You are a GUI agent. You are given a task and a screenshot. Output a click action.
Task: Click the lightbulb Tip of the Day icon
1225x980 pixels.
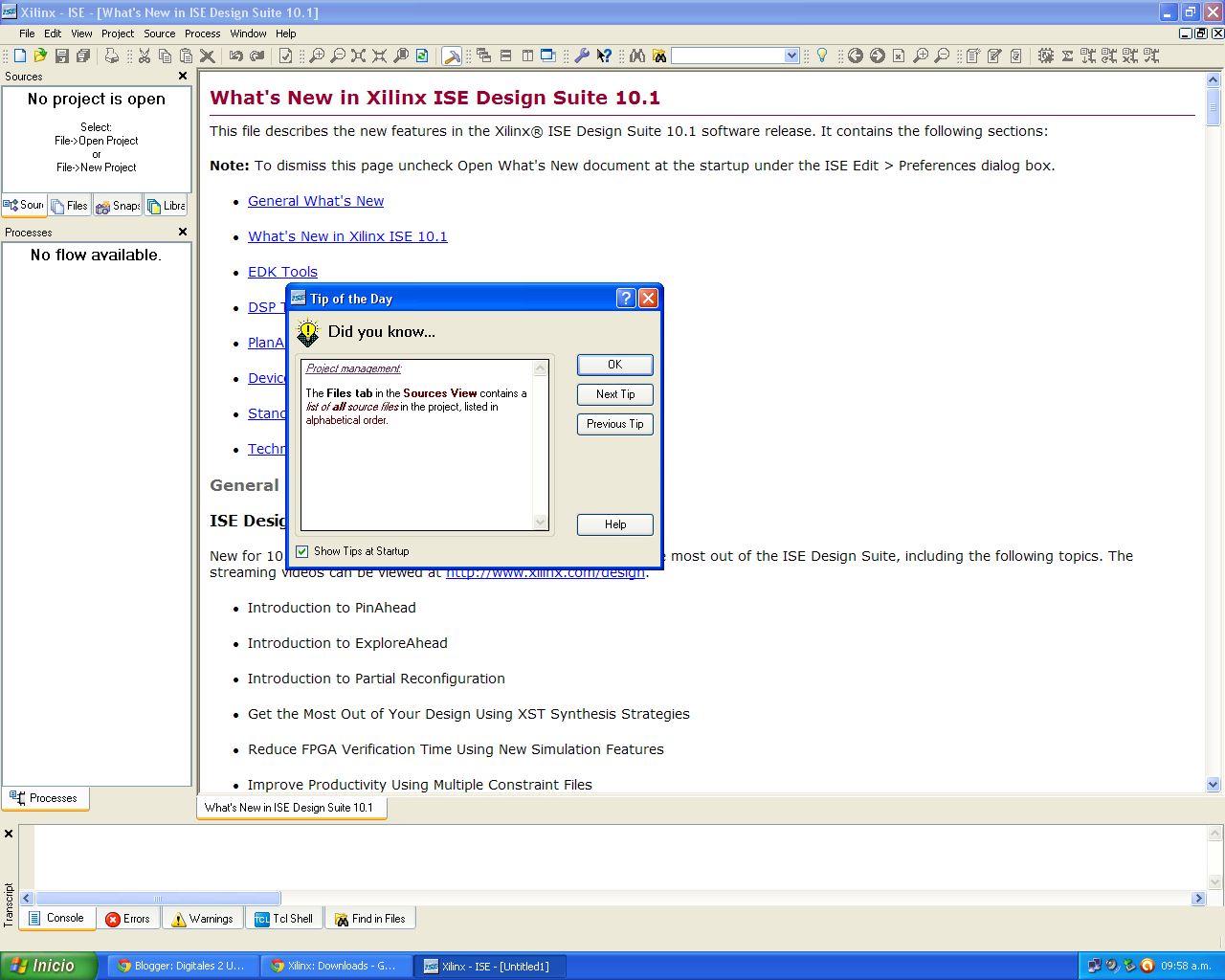coord(821,56)
